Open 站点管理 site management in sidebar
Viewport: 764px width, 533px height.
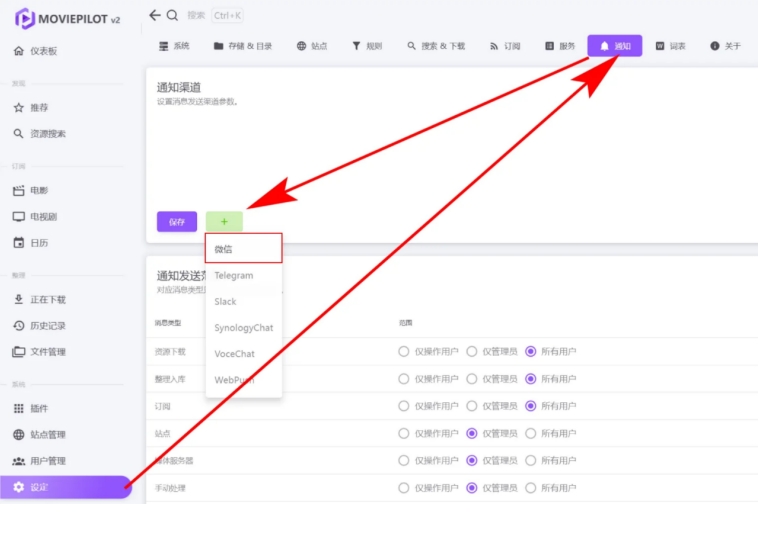point(39,435)
